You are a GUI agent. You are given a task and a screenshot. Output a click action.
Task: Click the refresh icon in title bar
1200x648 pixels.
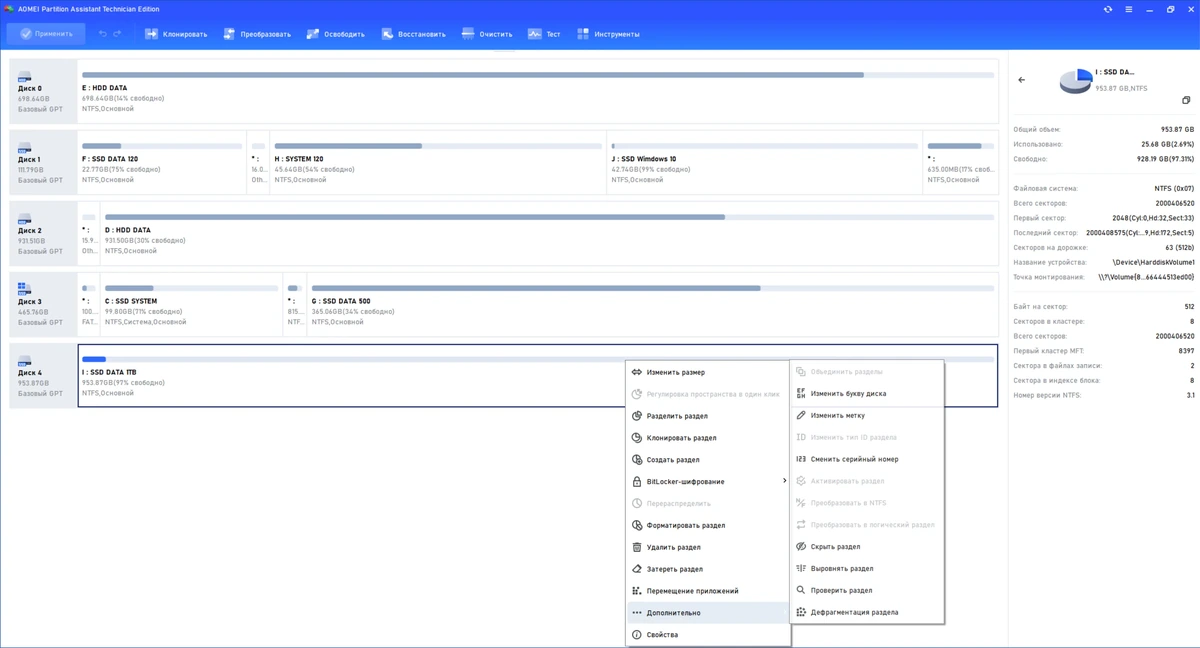1108,9
